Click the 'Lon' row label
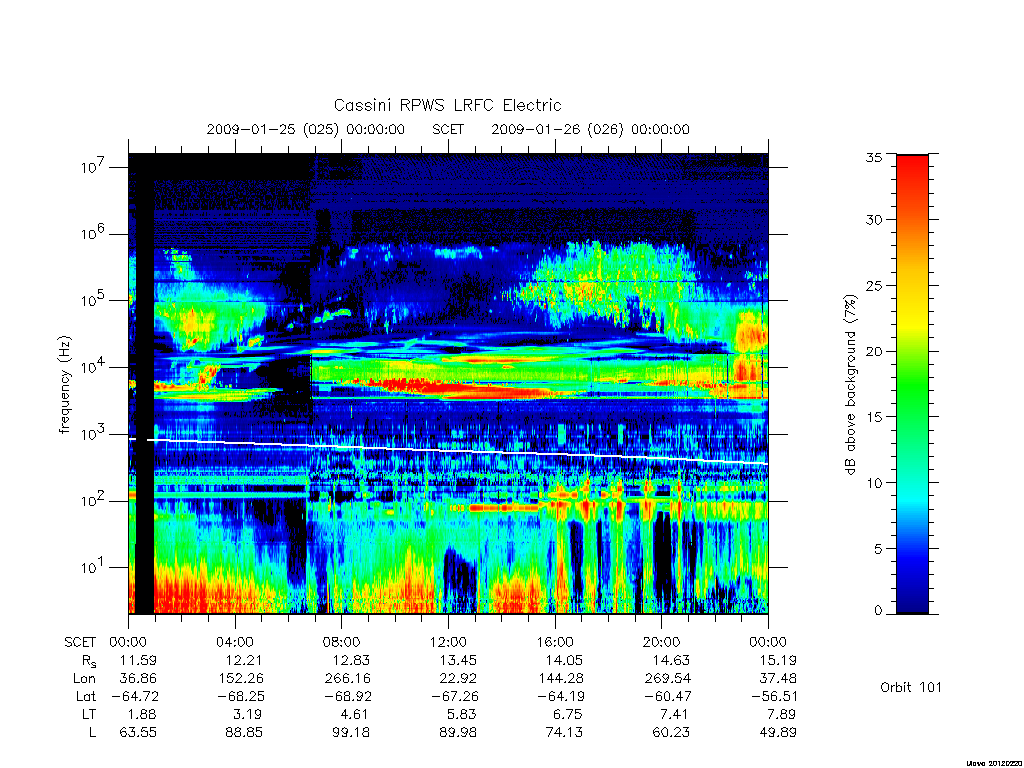Viewport: 1024px width, 768px height. [x=84, y=678]
